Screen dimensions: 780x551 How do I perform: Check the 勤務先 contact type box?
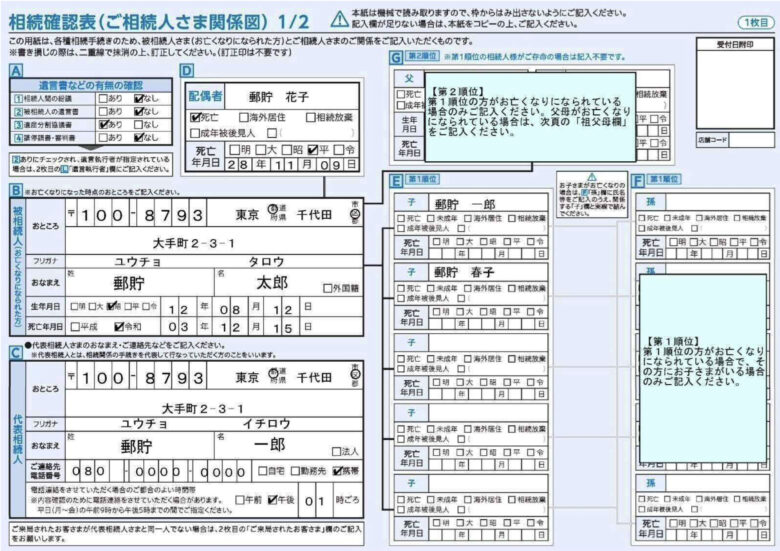295,470
